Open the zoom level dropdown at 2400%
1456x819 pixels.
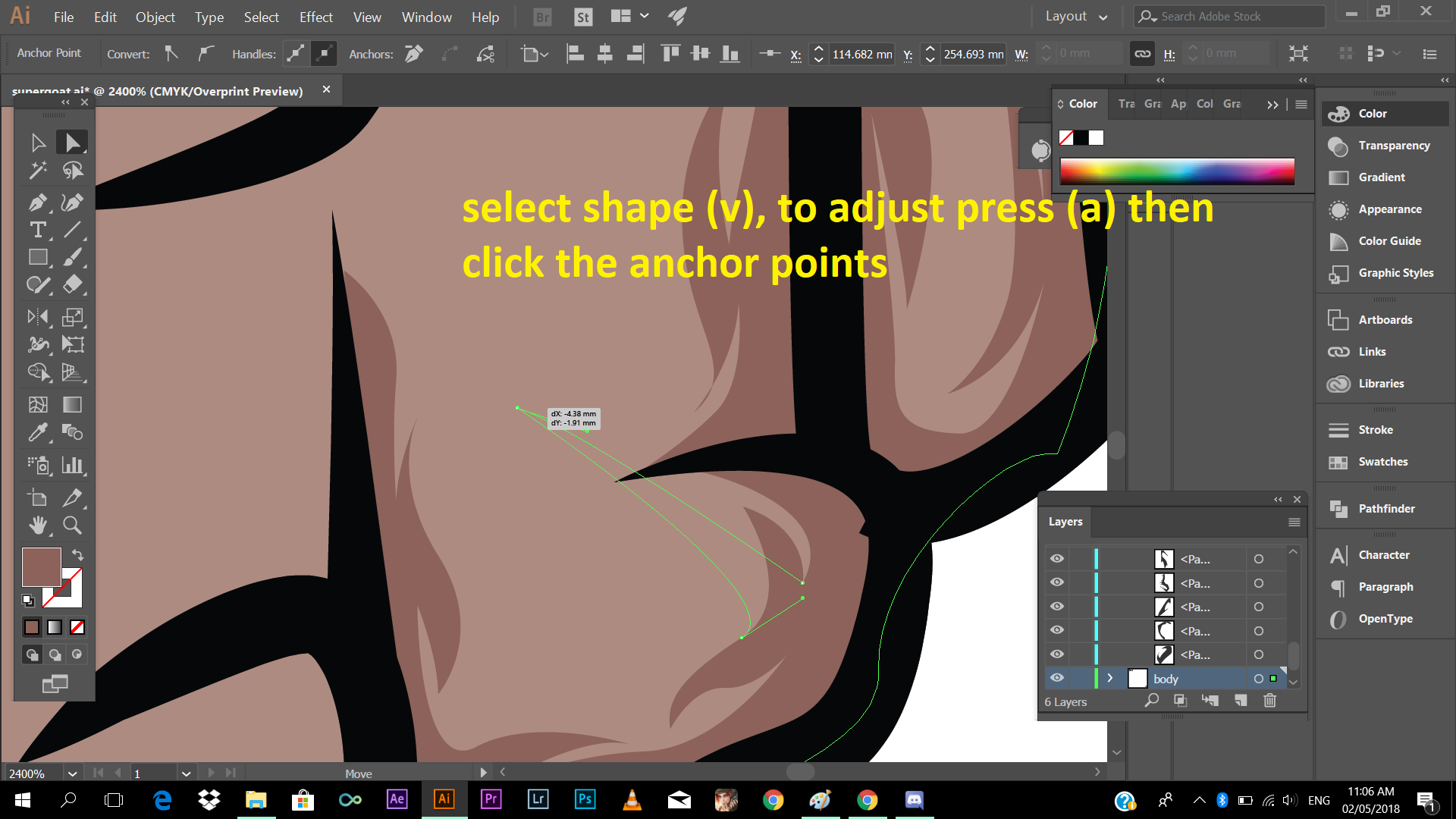72,773
